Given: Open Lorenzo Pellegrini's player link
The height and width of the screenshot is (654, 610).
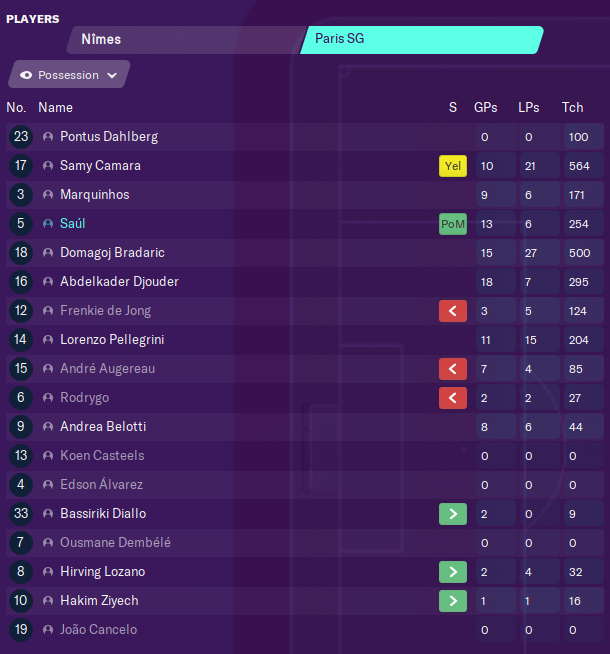Looking at the screenshot, I should tap(112, 340).
